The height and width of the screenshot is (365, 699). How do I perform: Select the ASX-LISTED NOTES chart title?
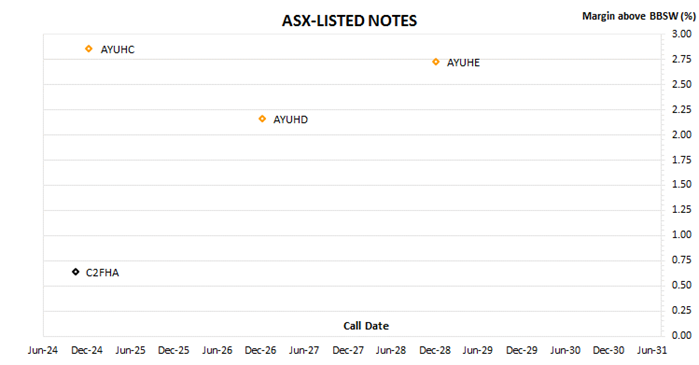coord(350,21)
